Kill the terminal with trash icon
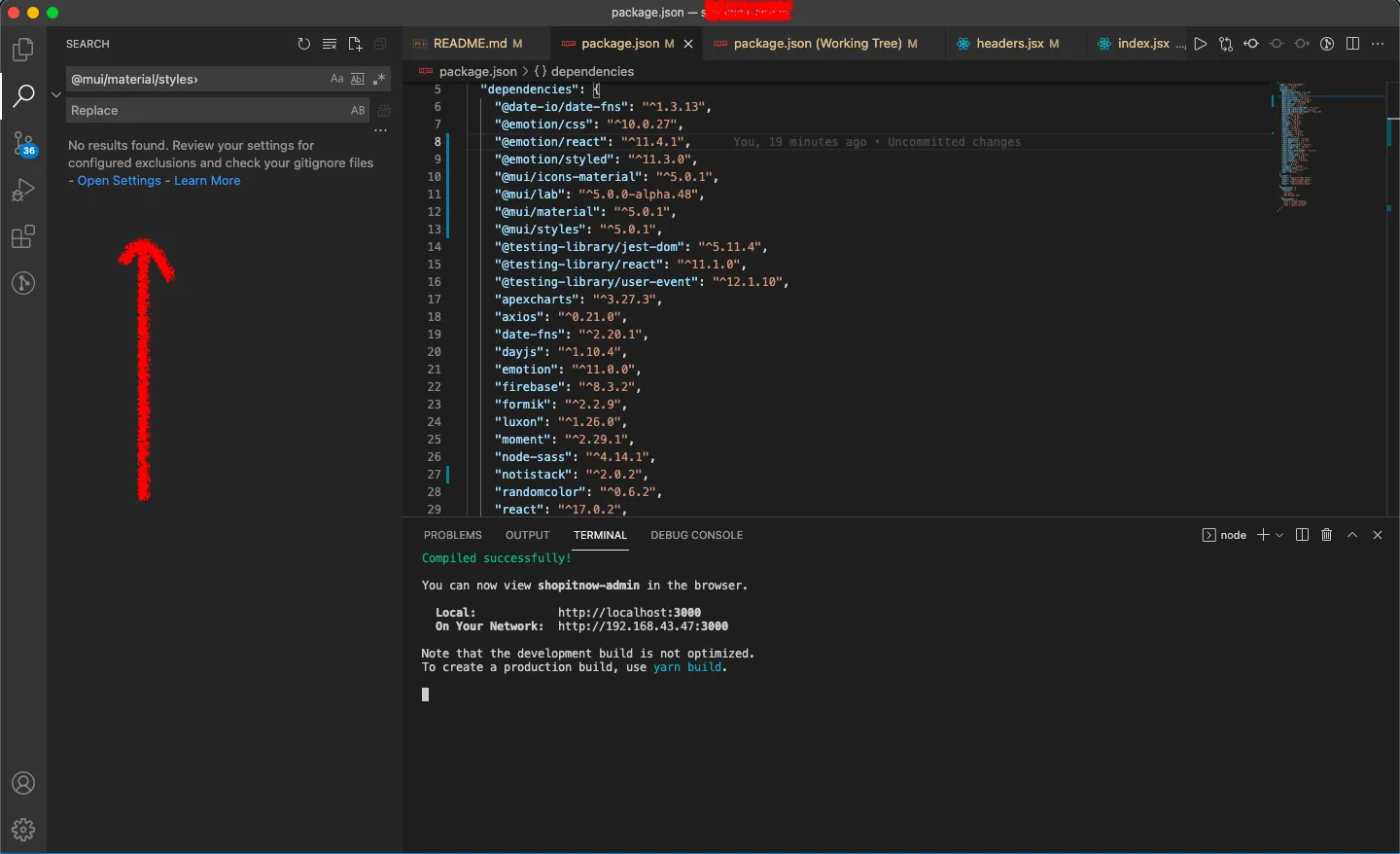The image size is (1400, 854). (x=1326, y=535)
